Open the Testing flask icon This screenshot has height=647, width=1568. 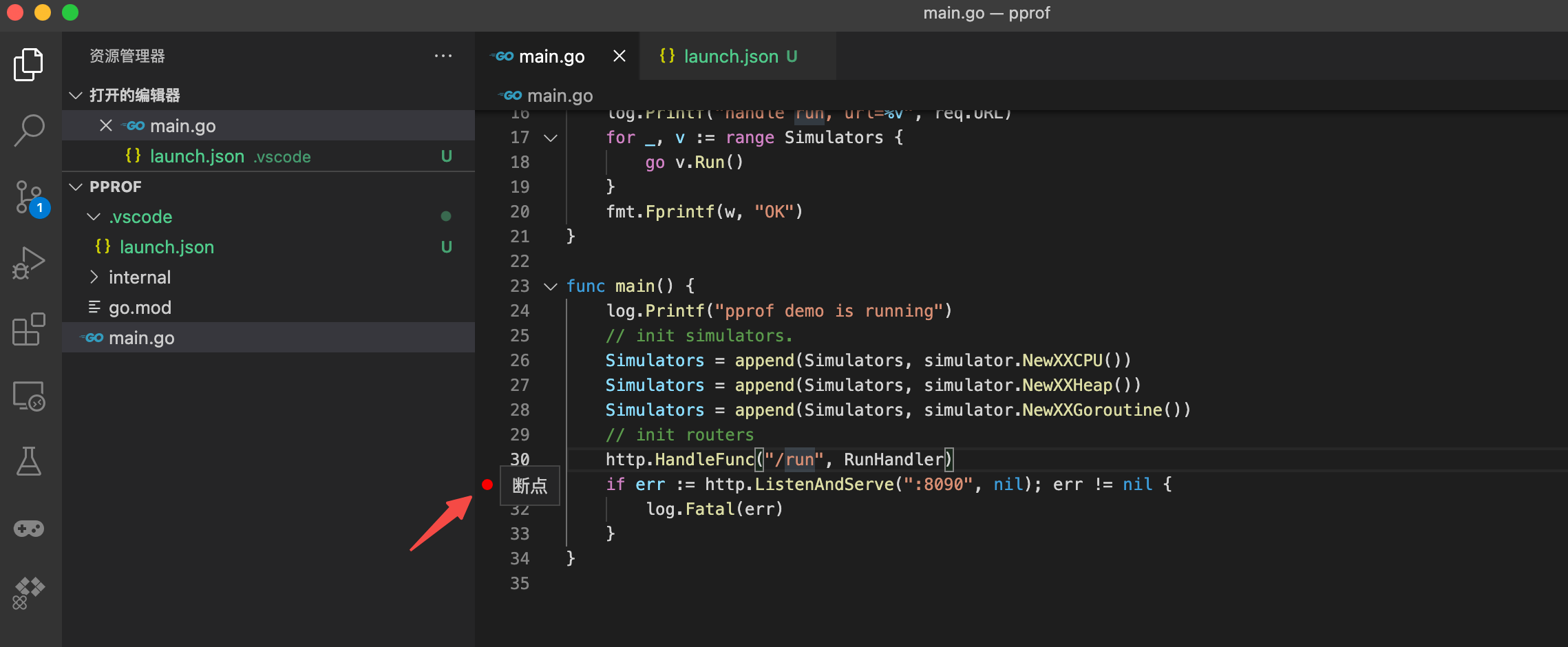click(x=28, y=461)
